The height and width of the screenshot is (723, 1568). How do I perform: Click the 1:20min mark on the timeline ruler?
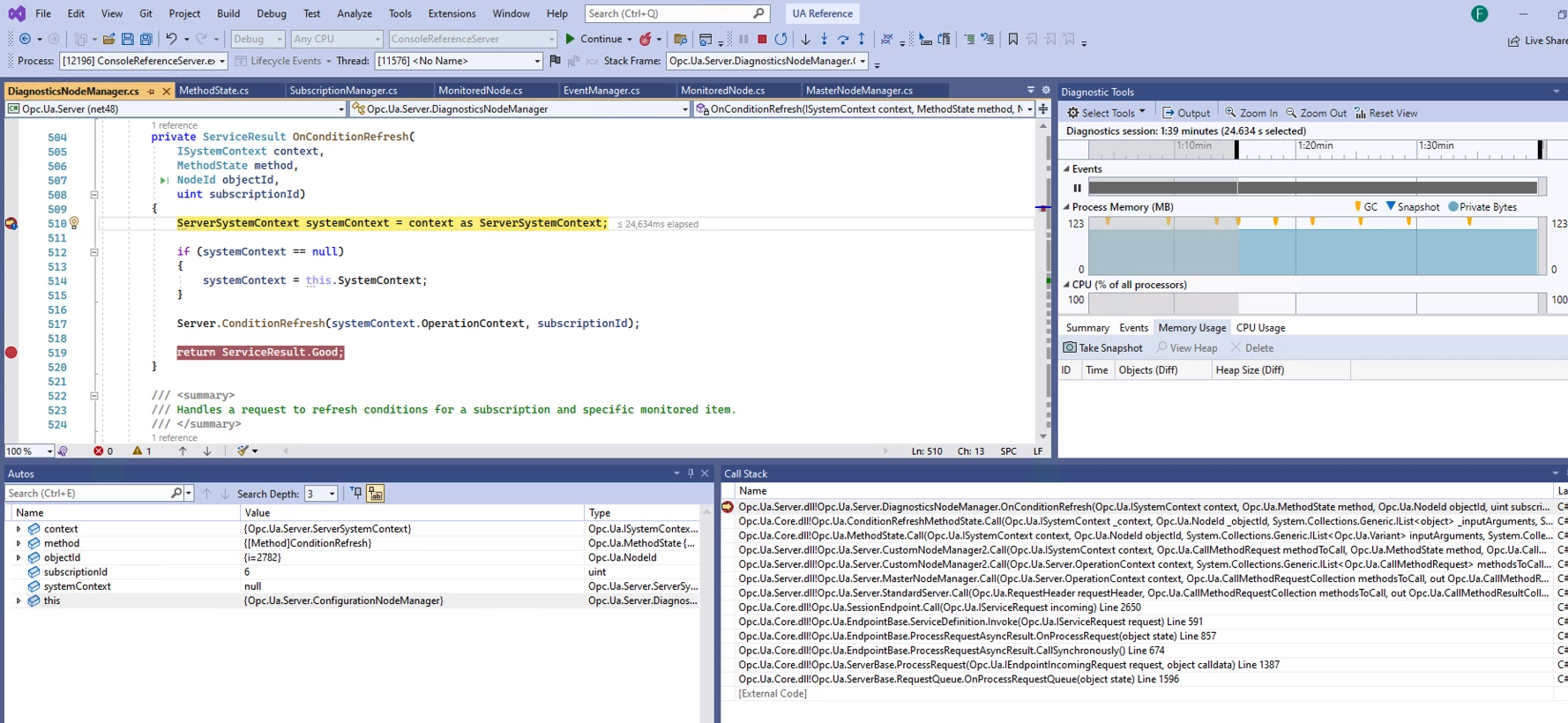pyautogui.click(x=1314, y=146)
